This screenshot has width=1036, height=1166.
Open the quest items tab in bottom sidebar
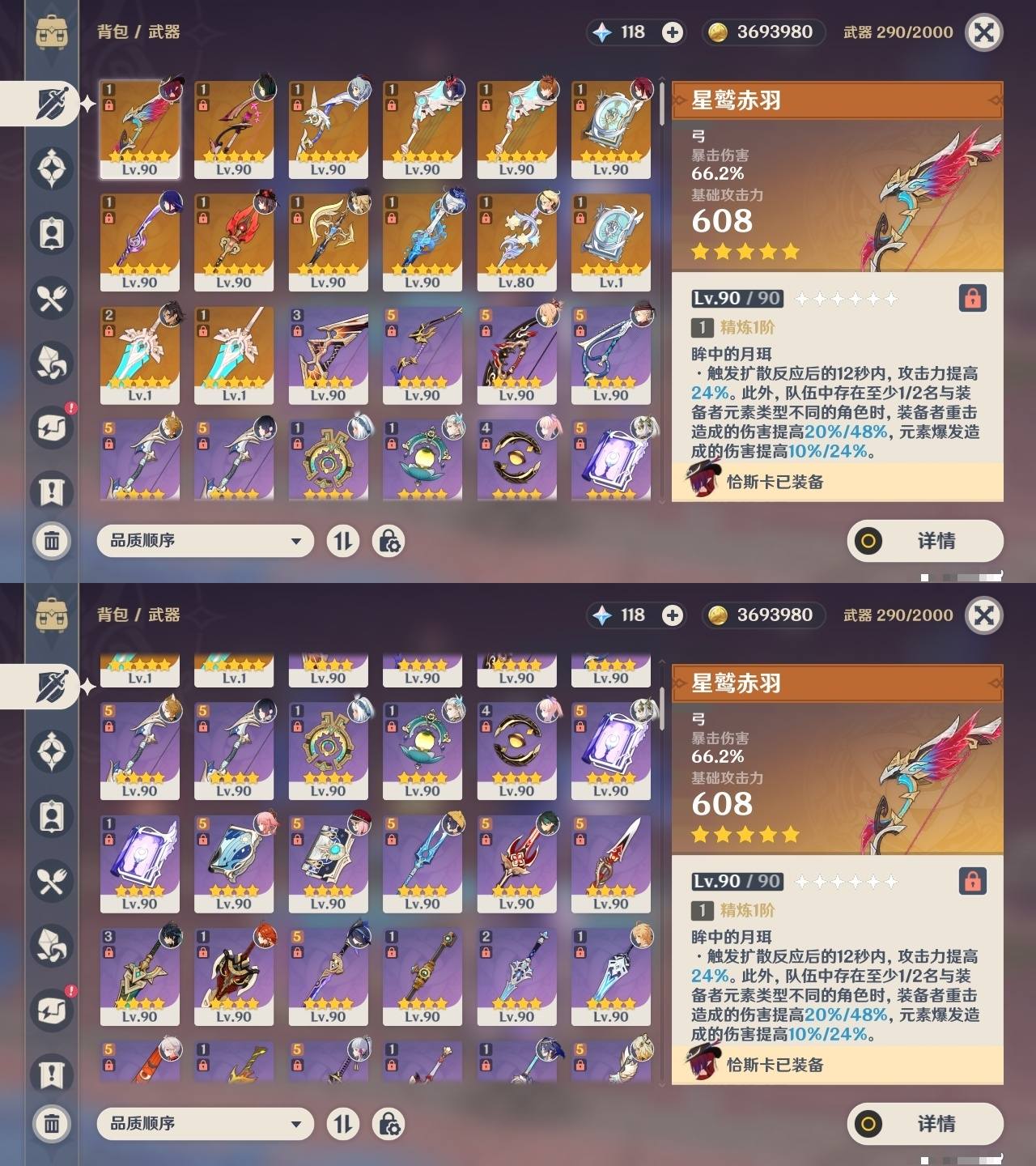tap(52, 1075)
